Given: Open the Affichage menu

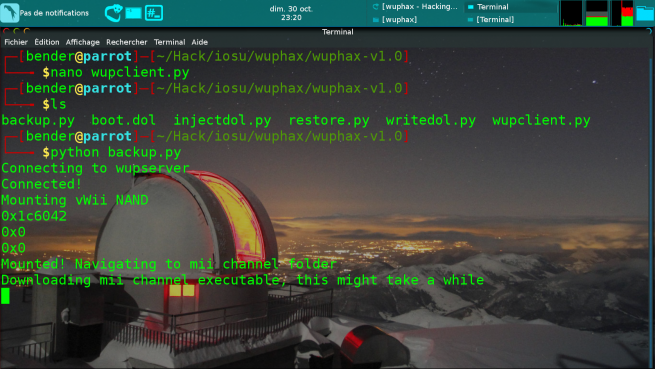Looking at the screenshot, I should [x=83, y=42].
